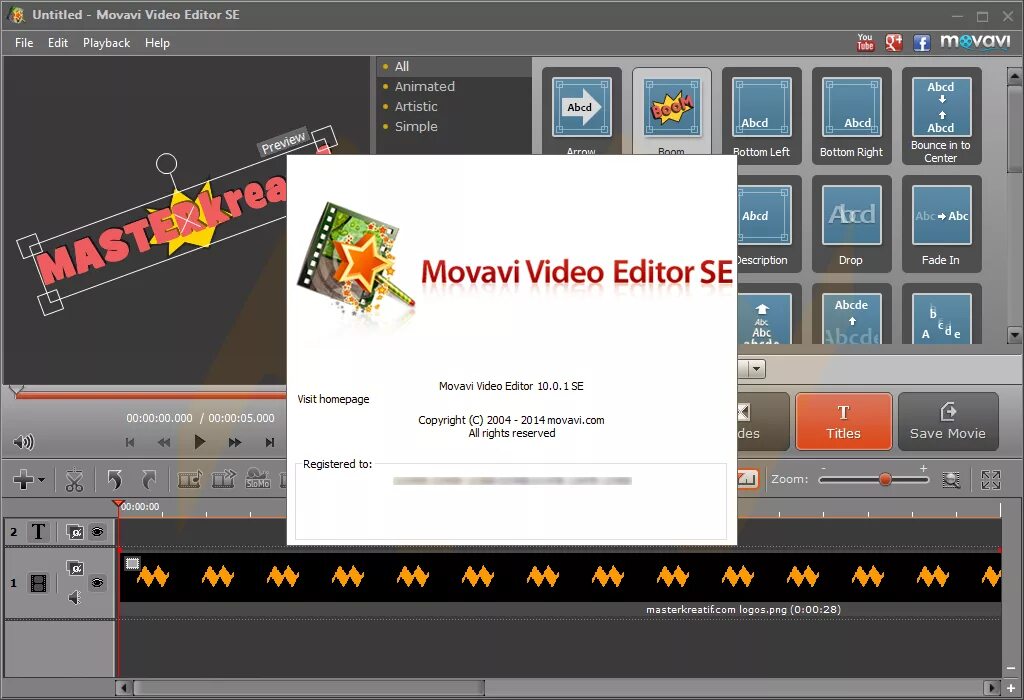Click the timeline playhead marker at 00:00:00
1024x700 pixels.
pos(118,505)
